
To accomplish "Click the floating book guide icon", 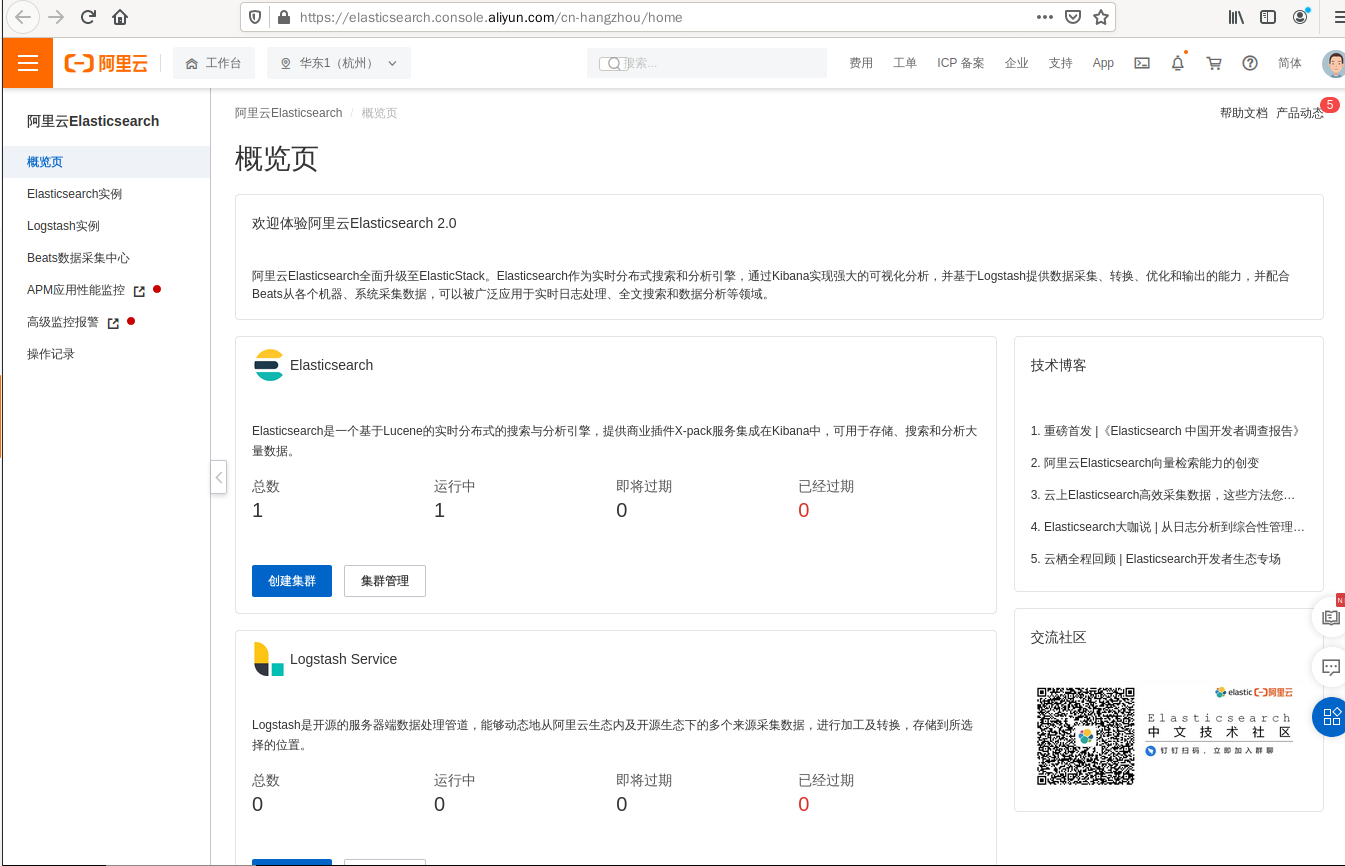I will [x=1330, y=618].
